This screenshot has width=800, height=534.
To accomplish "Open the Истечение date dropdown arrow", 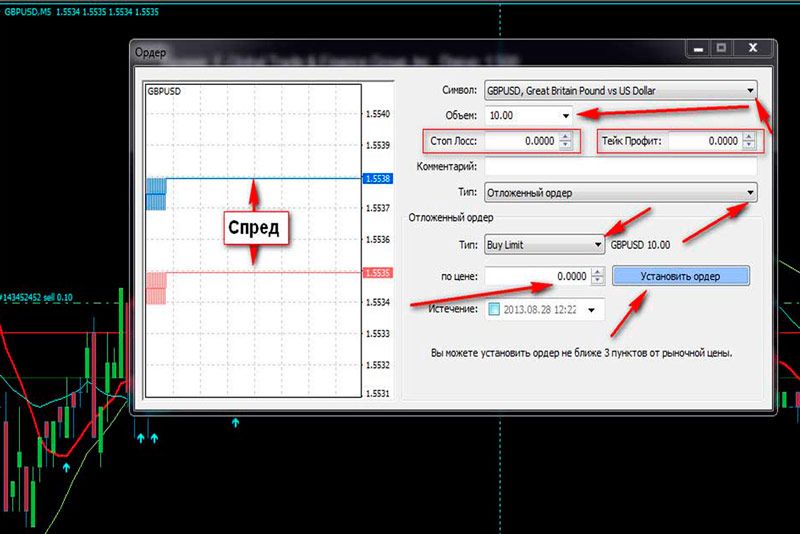I will click(591, 310).
